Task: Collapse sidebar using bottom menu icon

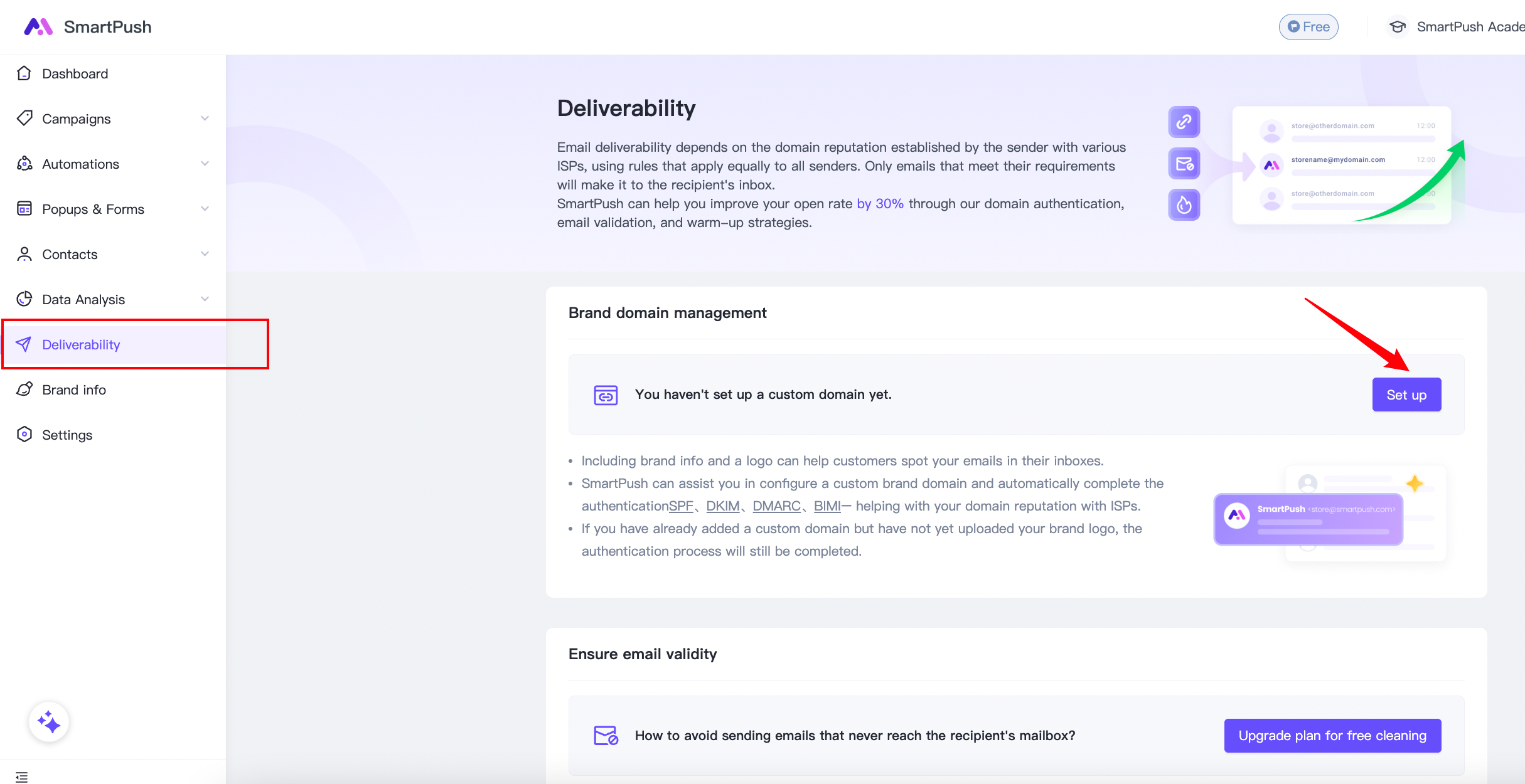Action: [x=22, y=777]
